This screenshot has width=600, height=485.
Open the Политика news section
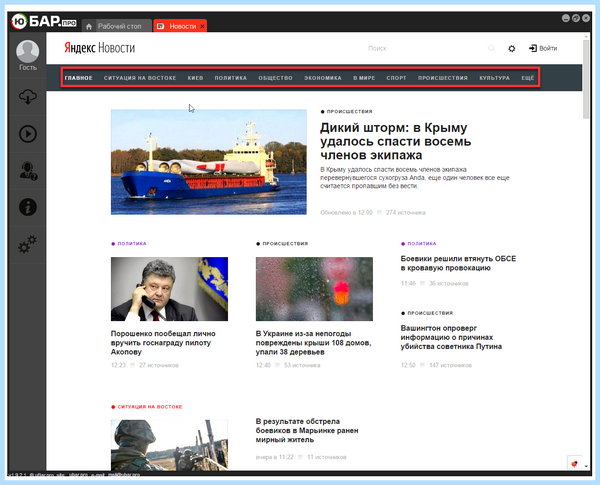tap(231, 78)
